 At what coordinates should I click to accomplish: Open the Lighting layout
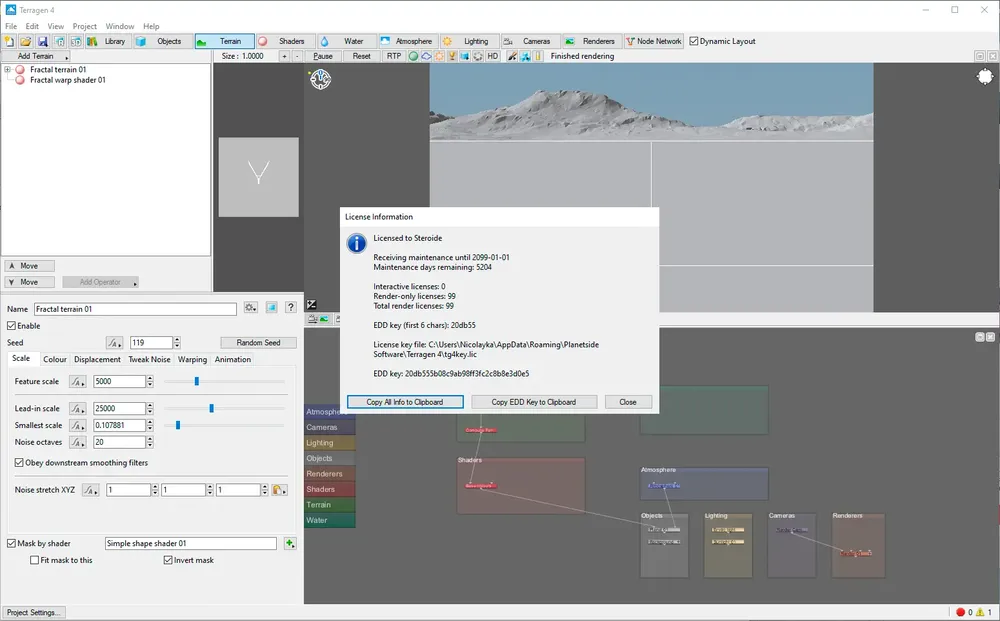pos(468,41)
